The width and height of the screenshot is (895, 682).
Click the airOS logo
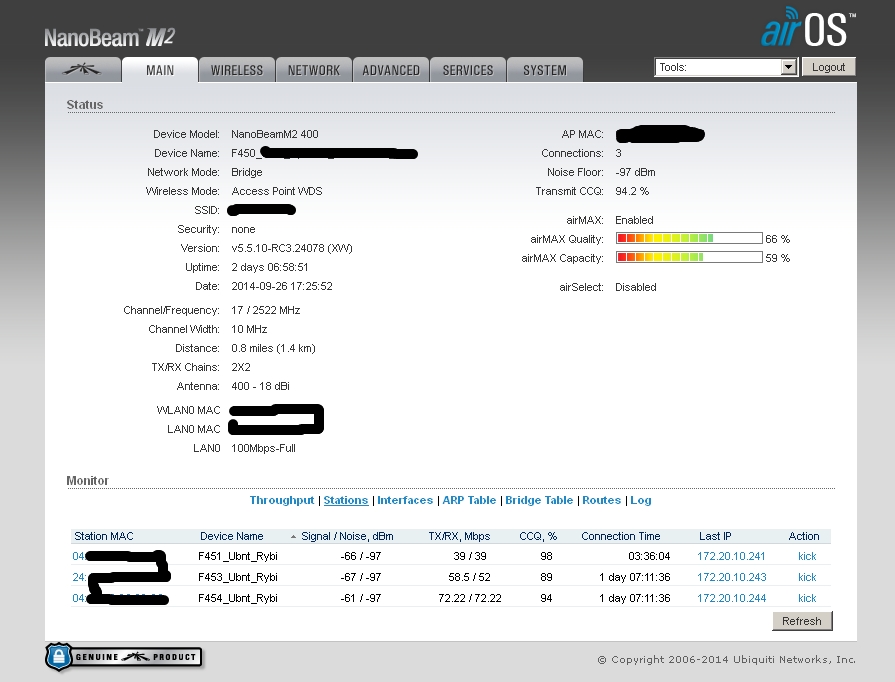808,27
